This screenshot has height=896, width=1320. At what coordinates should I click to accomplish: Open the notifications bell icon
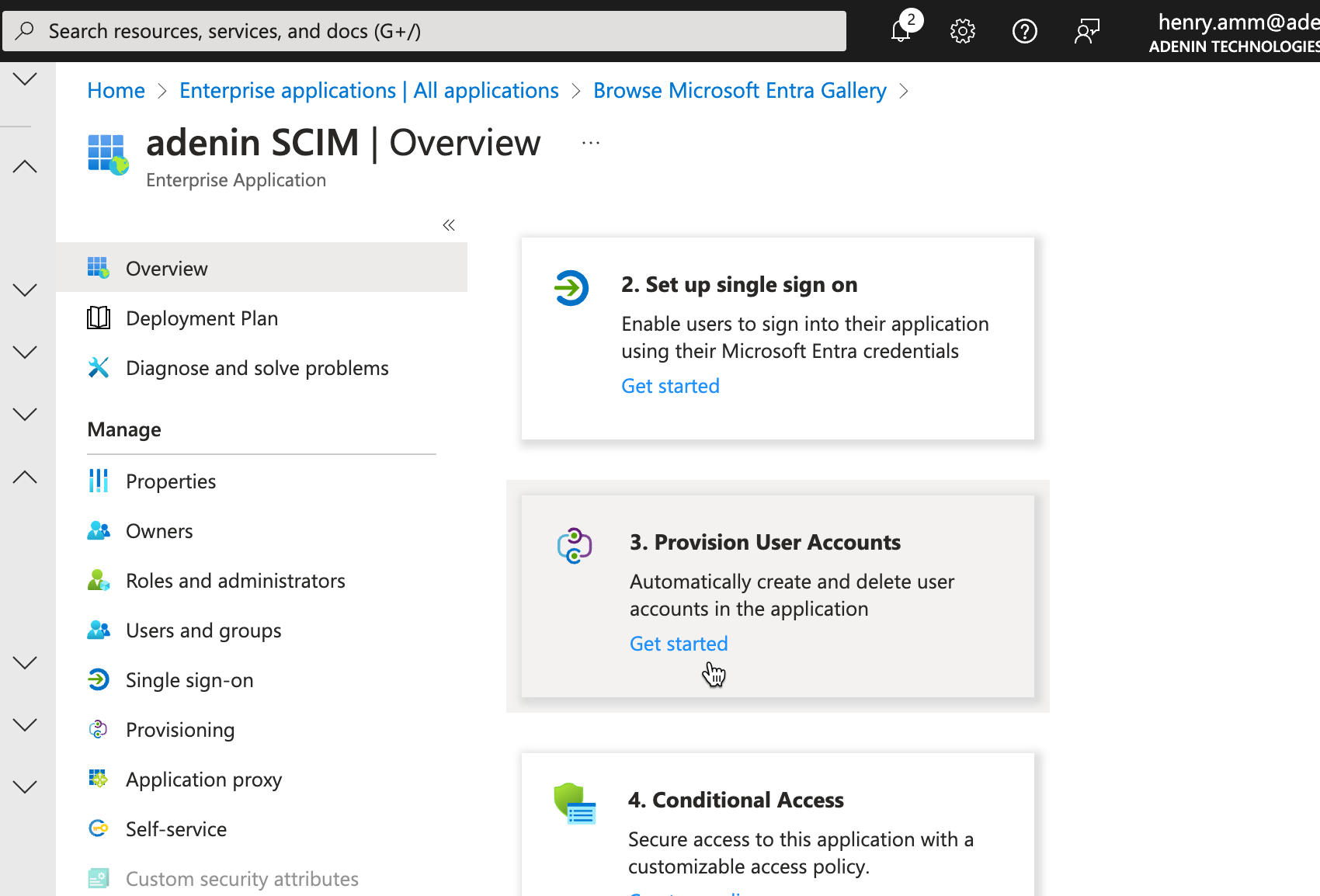901,31
